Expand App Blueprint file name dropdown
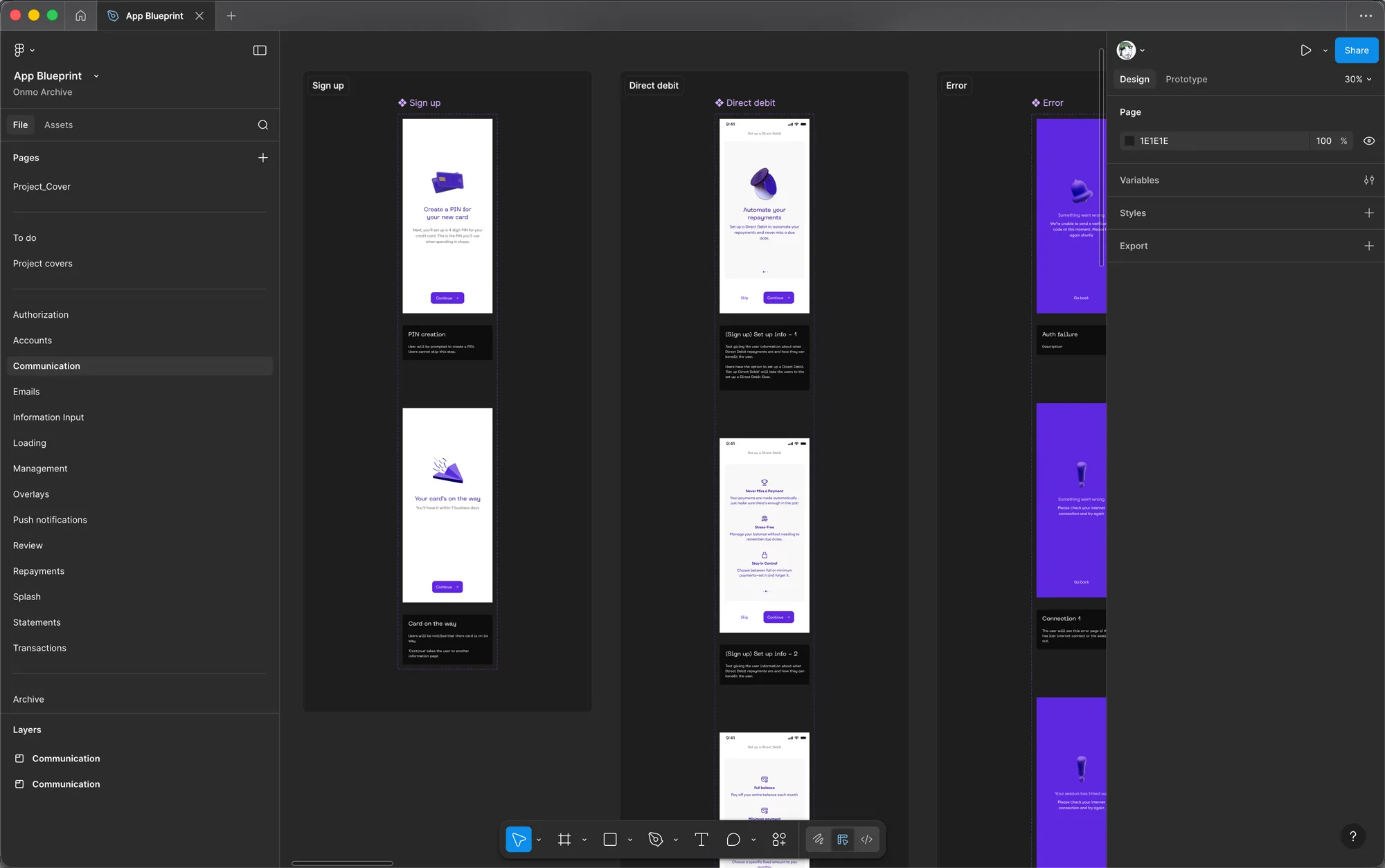The width and height of the screenshot is (1385, 868). click(96, 76)
